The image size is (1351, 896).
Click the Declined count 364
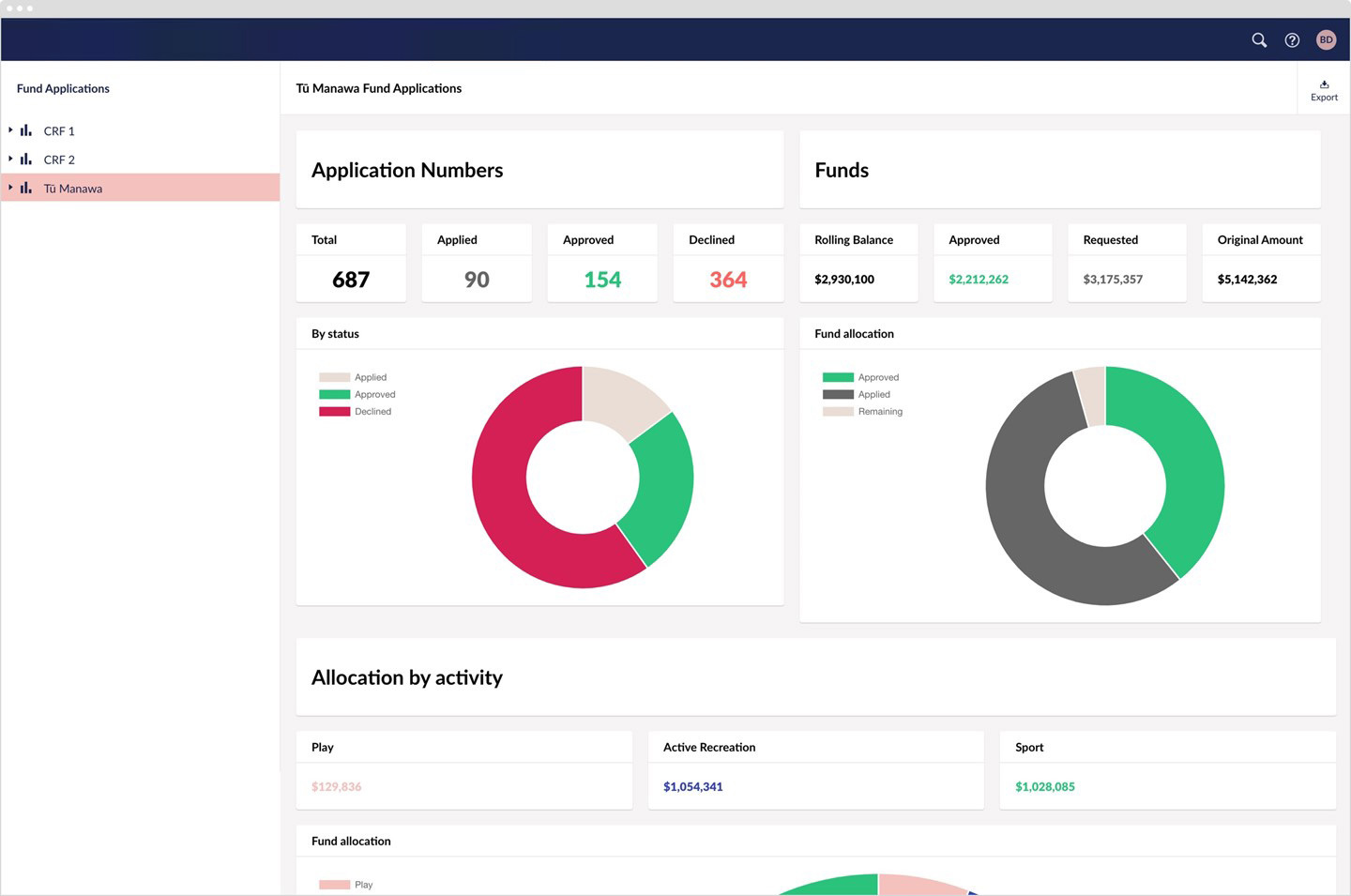pyautogui.click(x=728, y=280)
